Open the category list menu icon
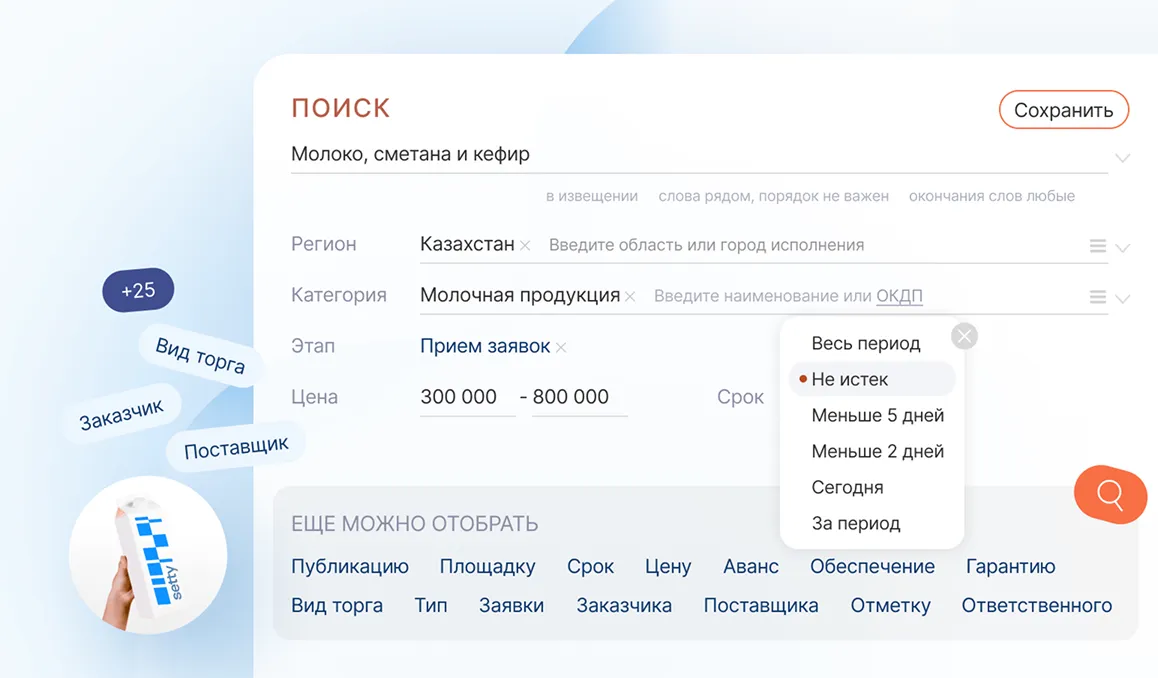This screenshot has width=1158, height=678. (1097, 297)
